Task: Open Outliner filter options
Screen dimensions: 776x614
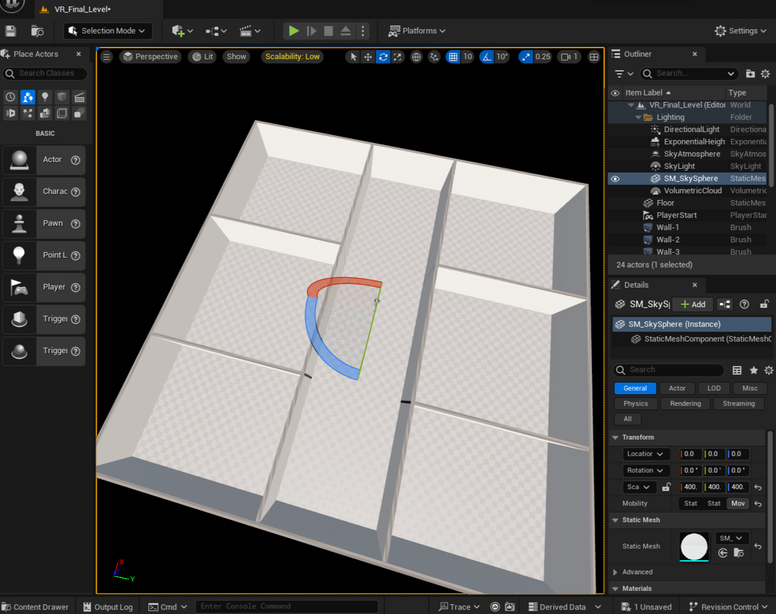Action: [623, 74]
